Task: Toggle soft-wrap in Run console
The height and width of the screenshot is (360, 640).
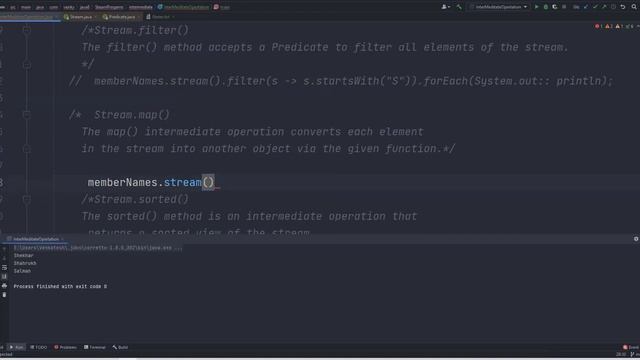Action: point(4,267)
